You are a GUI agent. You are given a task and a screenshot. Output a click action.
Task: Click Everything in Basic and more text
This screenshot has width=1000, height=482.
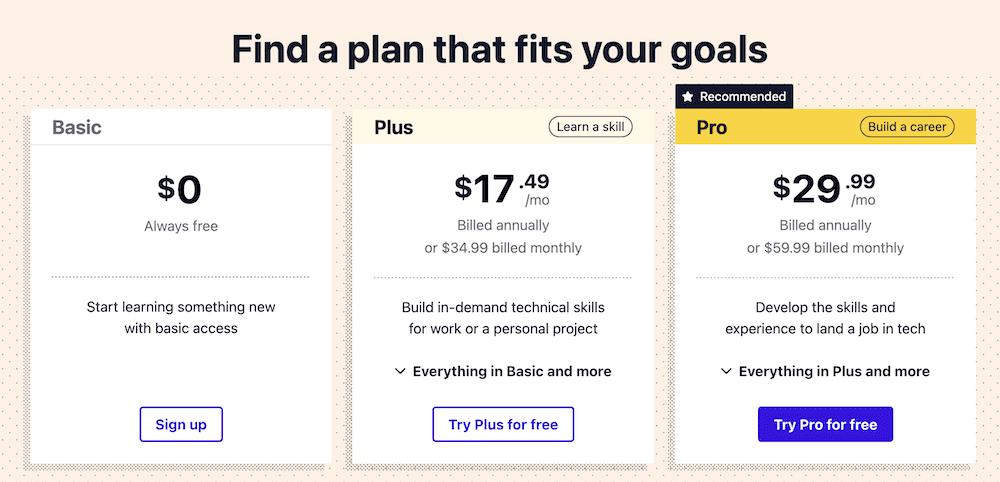click(512, 371)
